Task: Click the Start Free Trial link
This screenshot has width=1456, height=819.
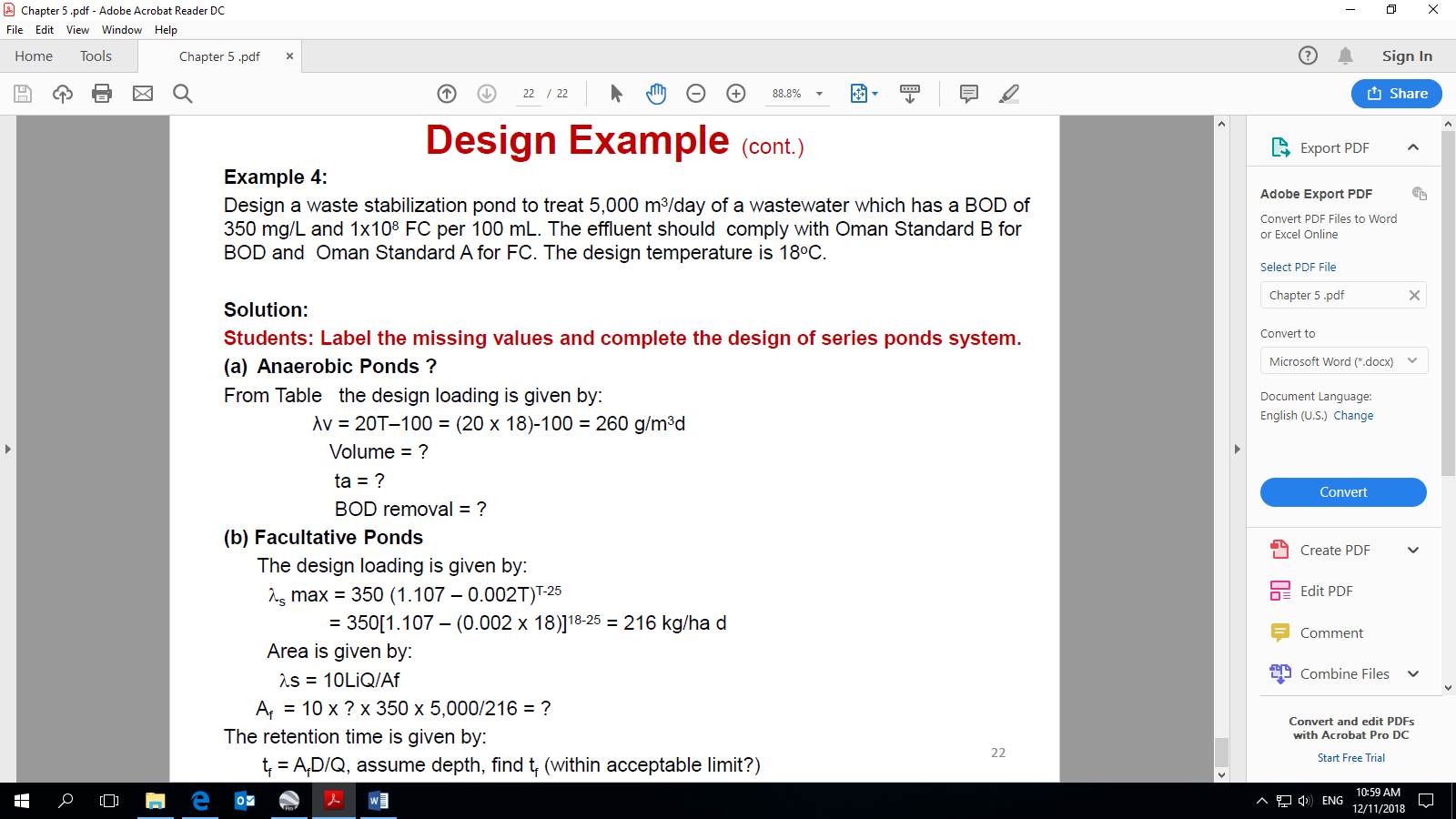Action: [1350, 757]
